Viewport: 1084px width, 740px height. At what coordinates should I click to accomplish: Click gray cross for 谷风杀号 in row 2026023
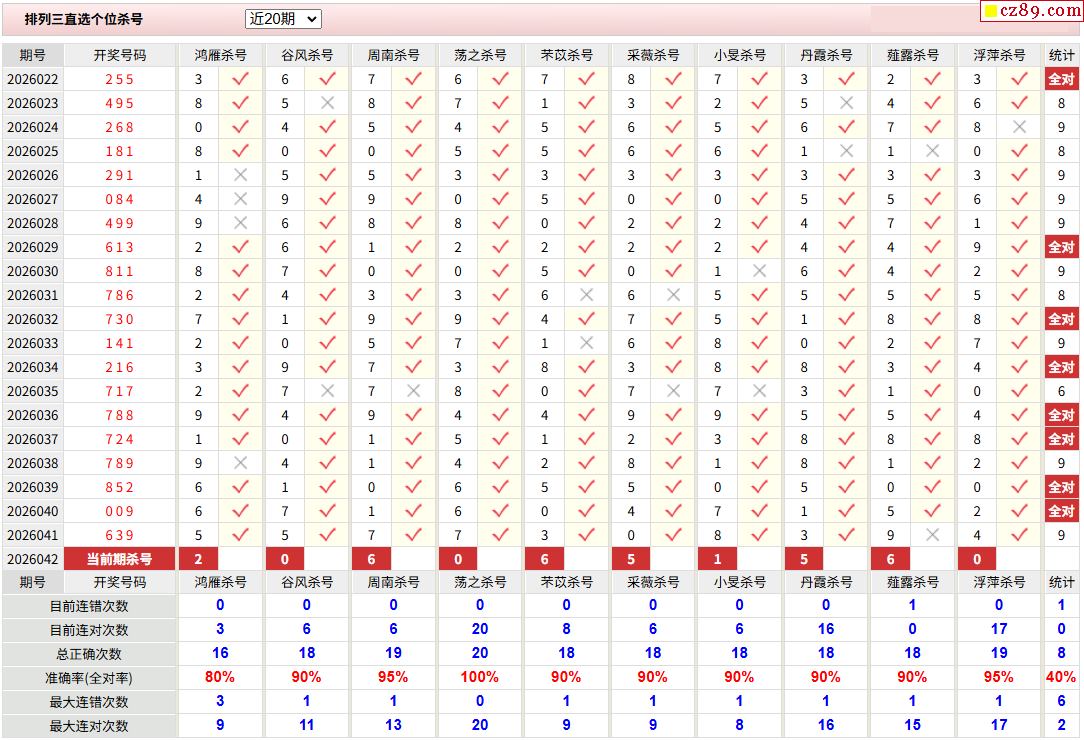click(x=327, y=103)
